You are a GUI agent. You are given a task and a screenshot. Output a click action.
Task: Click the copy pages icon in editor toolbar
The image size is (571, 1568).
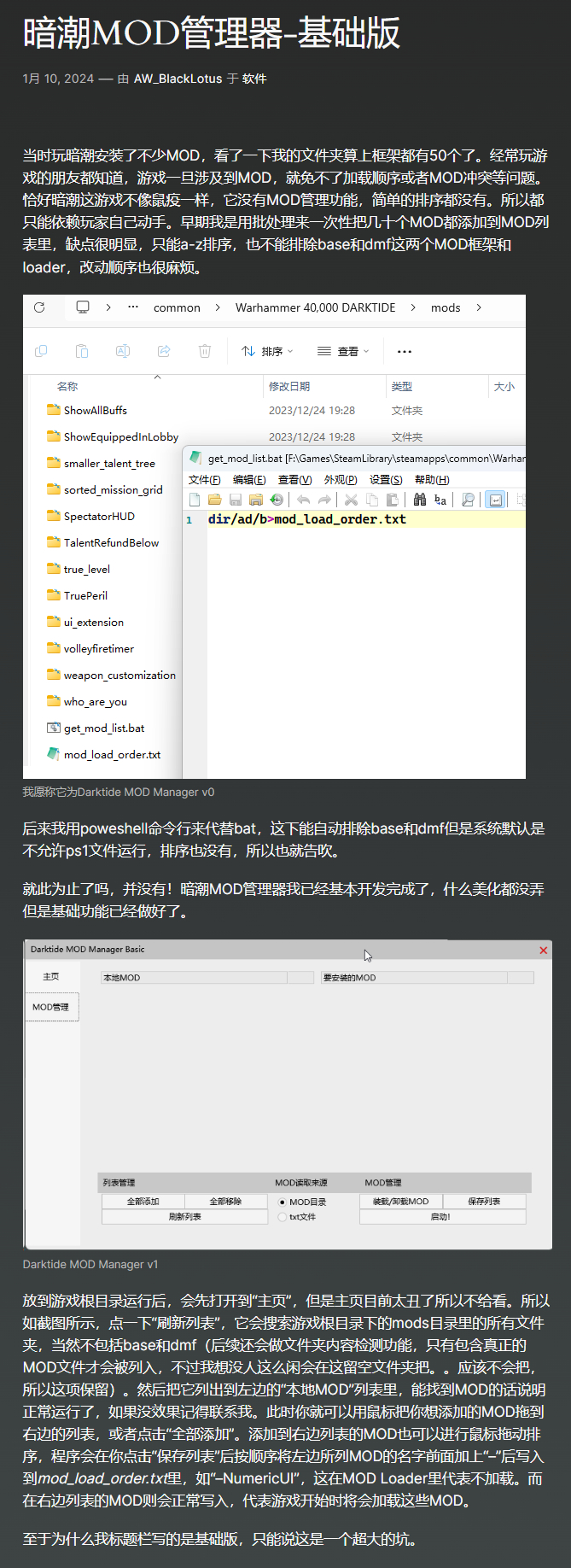tap(371, 500)
